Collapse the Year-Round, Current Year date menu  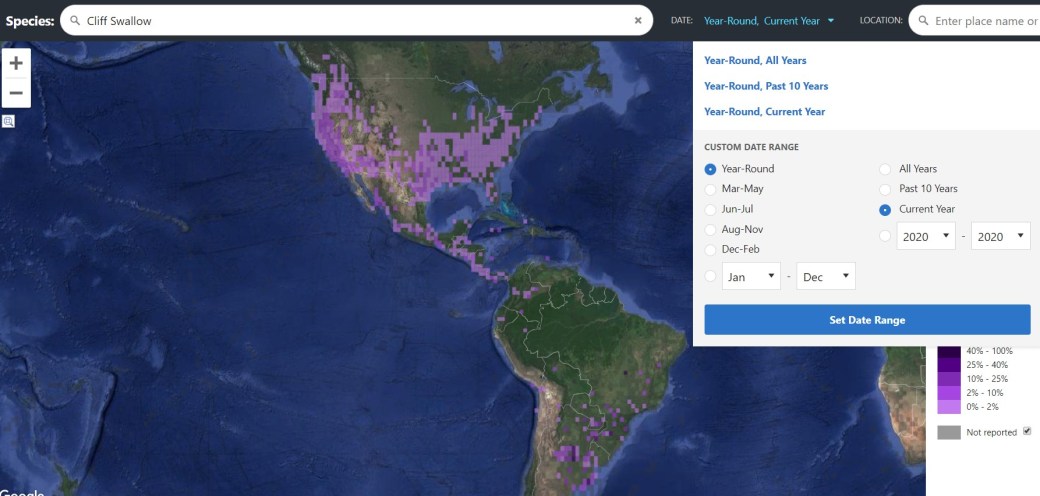coord(768,20)
